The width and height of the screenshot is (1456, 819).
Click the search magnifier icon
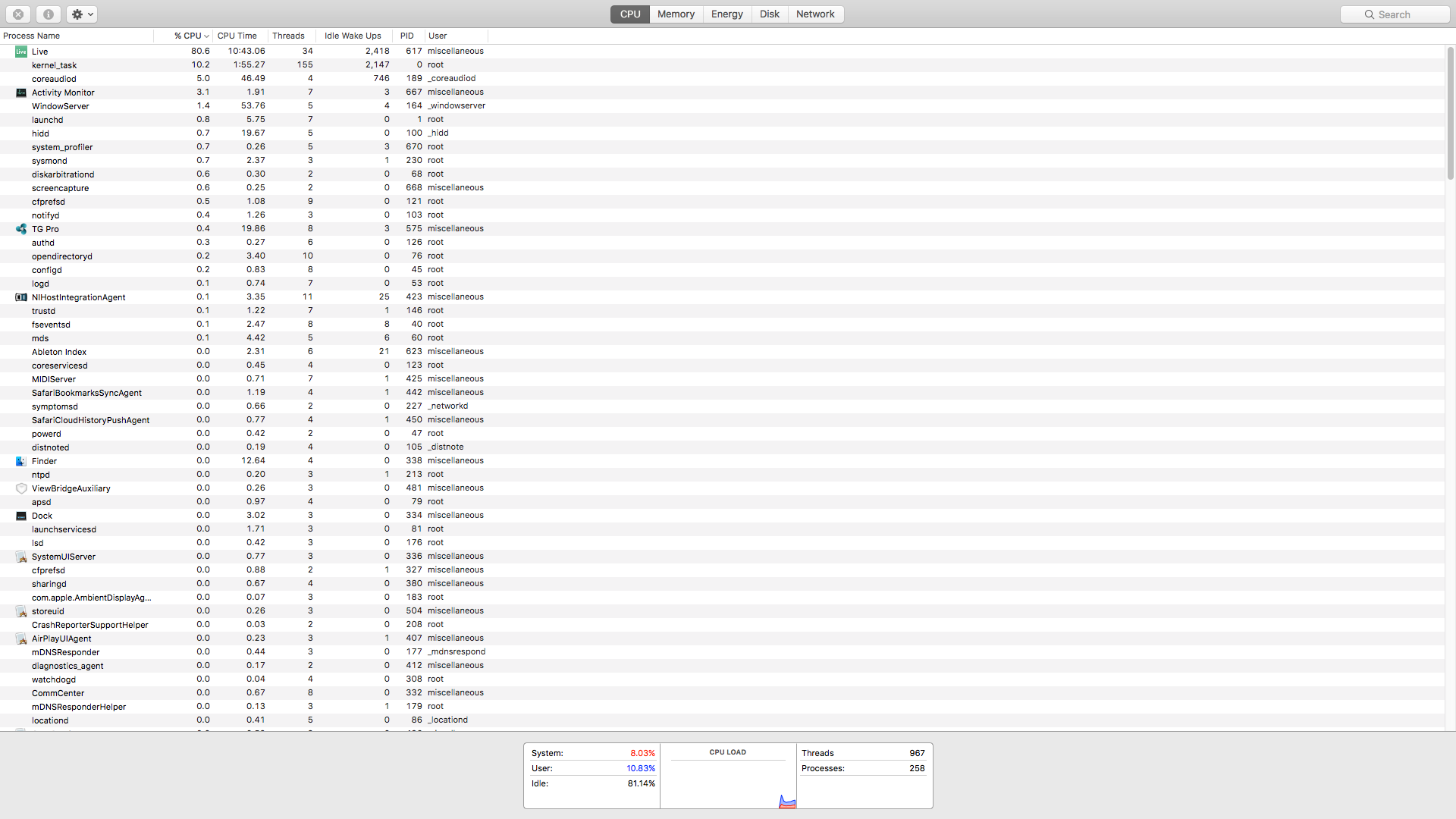pyautogui.click(x=1370, y=14)
